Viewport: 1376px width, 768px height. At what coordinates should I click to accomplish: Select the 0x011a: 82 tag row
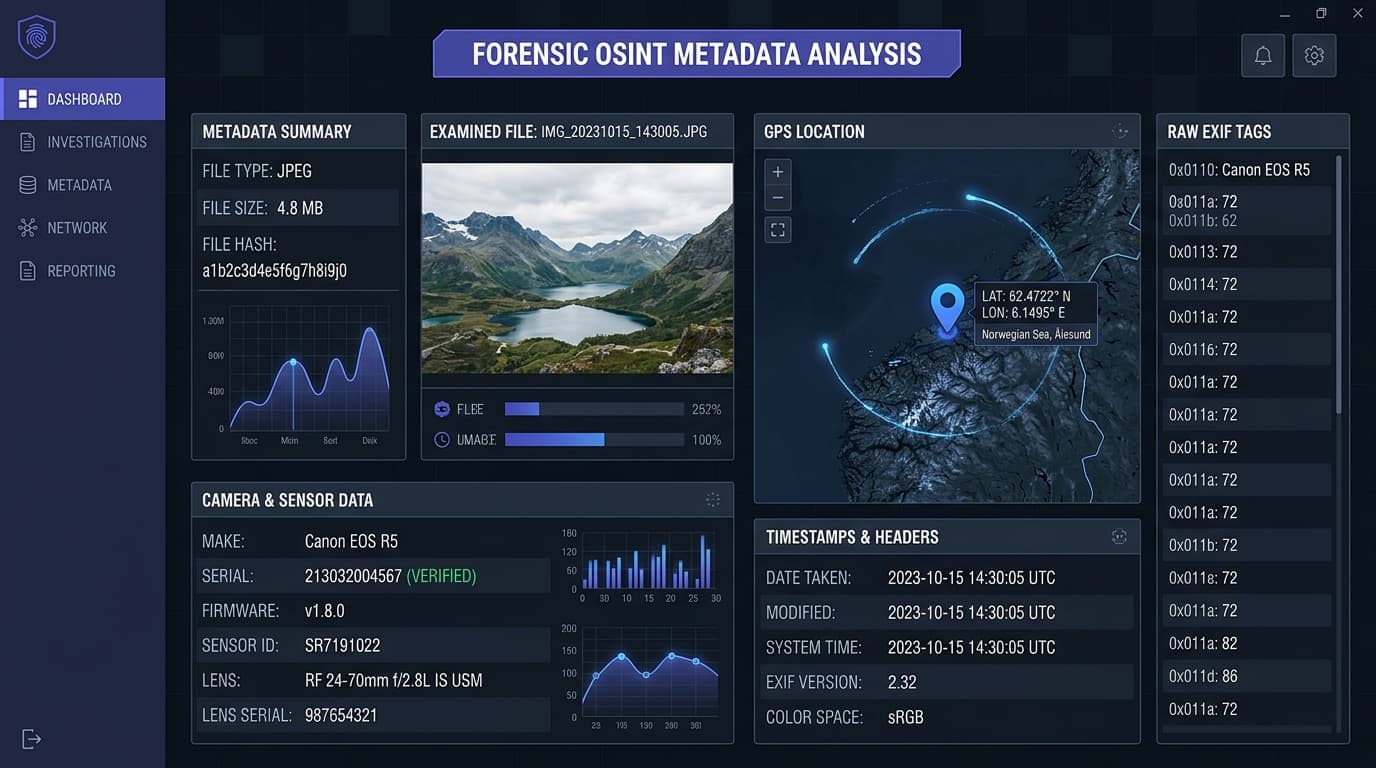pyautogui.click(x=1246, y=643)
